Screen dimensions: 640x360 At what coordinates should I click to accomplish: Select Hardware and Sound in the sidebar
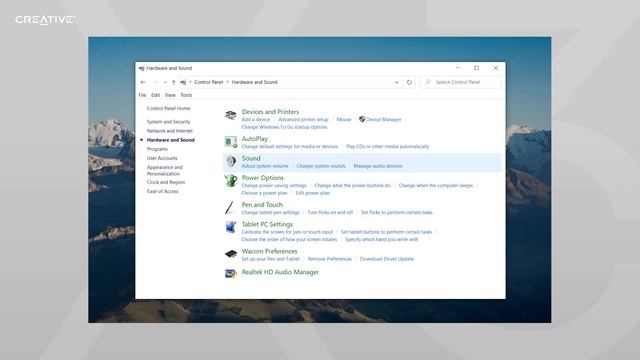point(171,140)
